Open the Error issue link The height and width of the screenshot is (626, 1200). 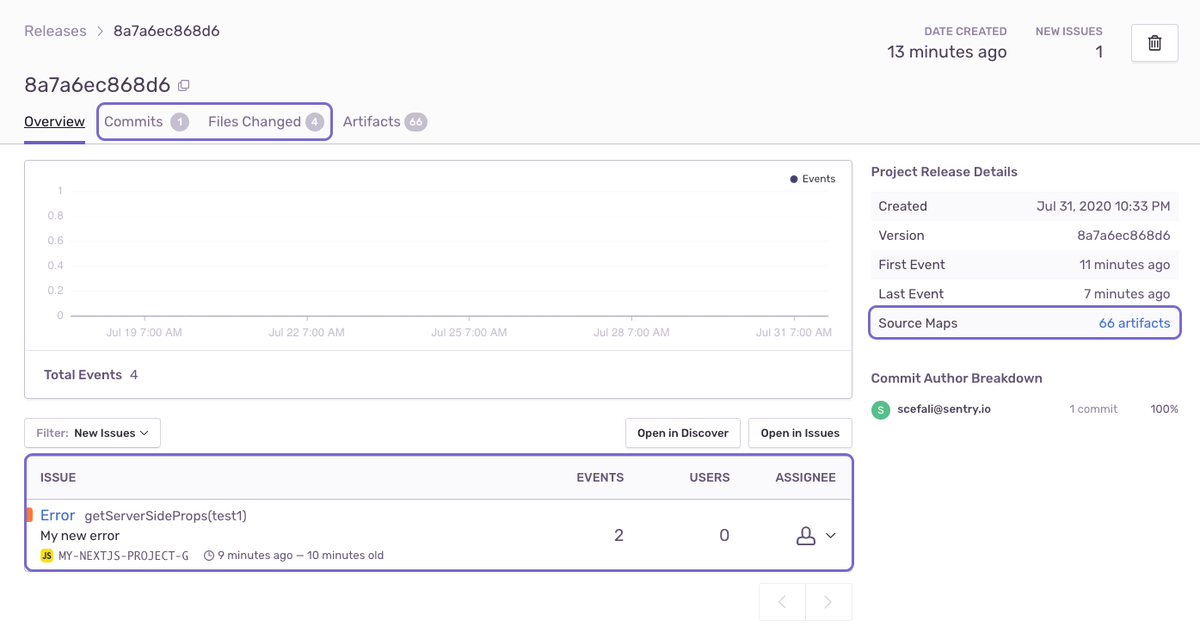pos(57,515)
